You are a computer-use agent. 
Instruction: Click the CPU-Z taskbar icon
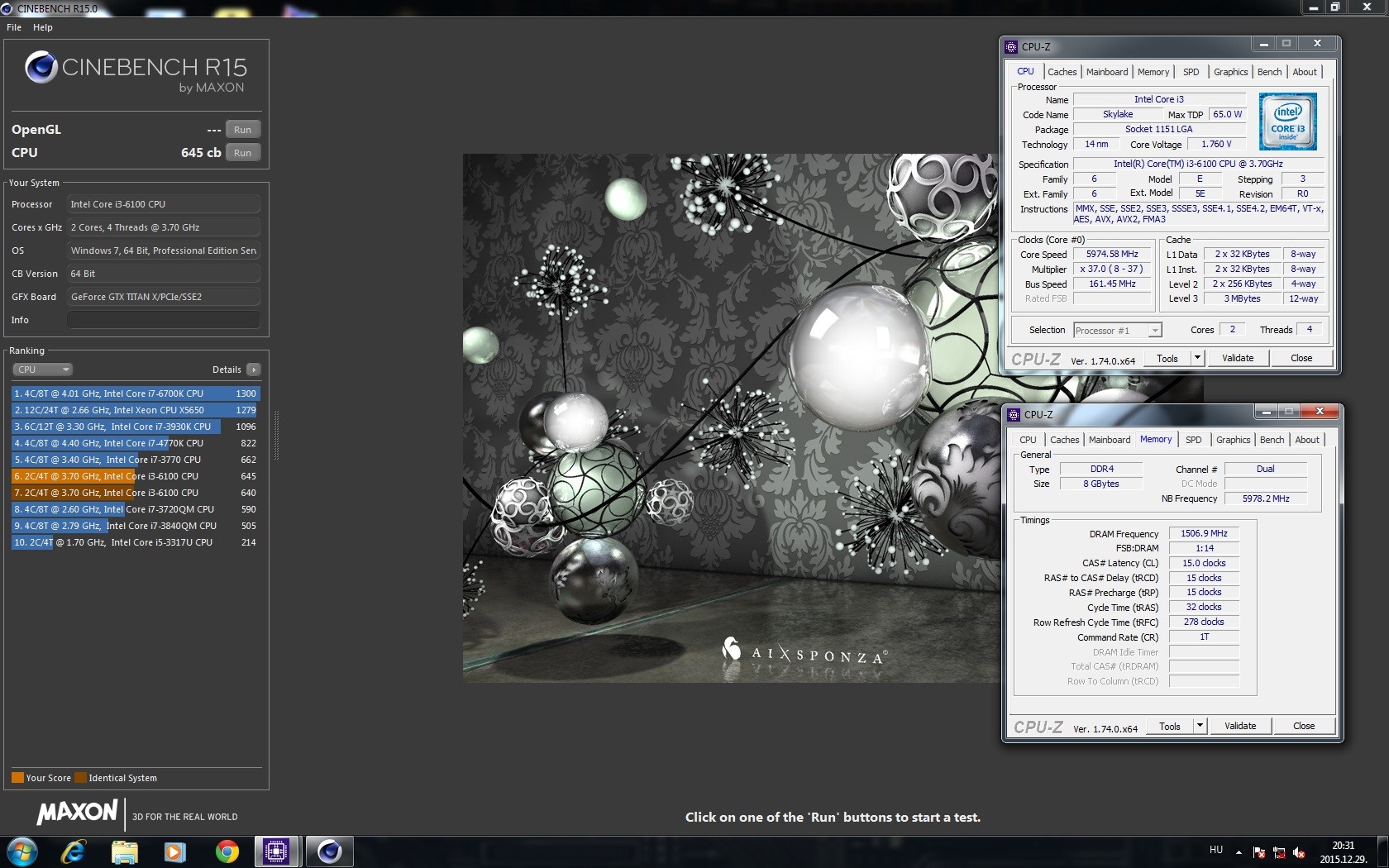coord(276,851)
